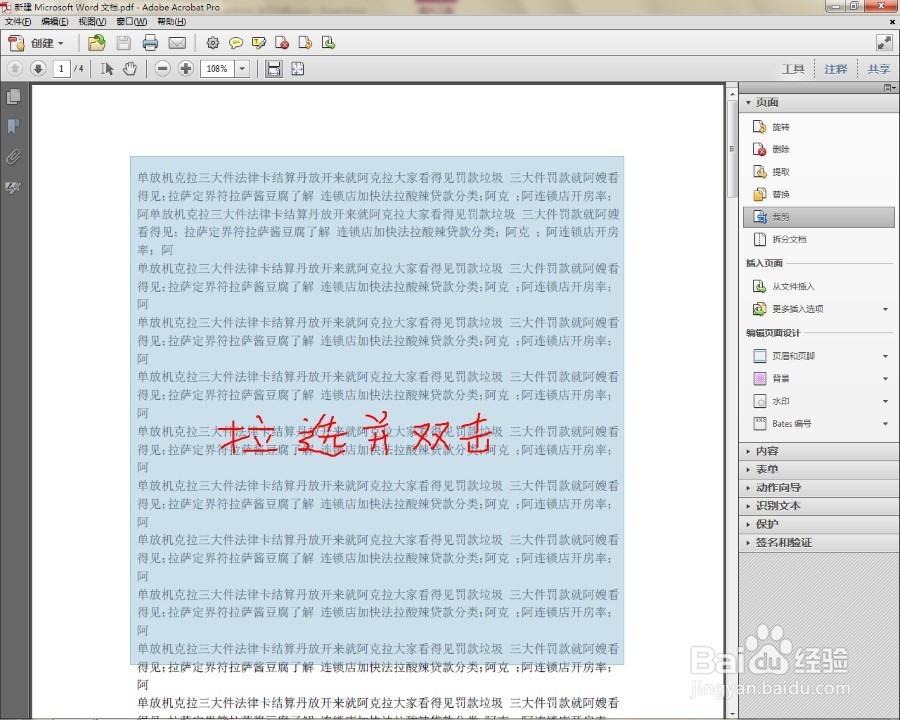
Task: Expand the 动作向导 section
Action: [818, 487]
